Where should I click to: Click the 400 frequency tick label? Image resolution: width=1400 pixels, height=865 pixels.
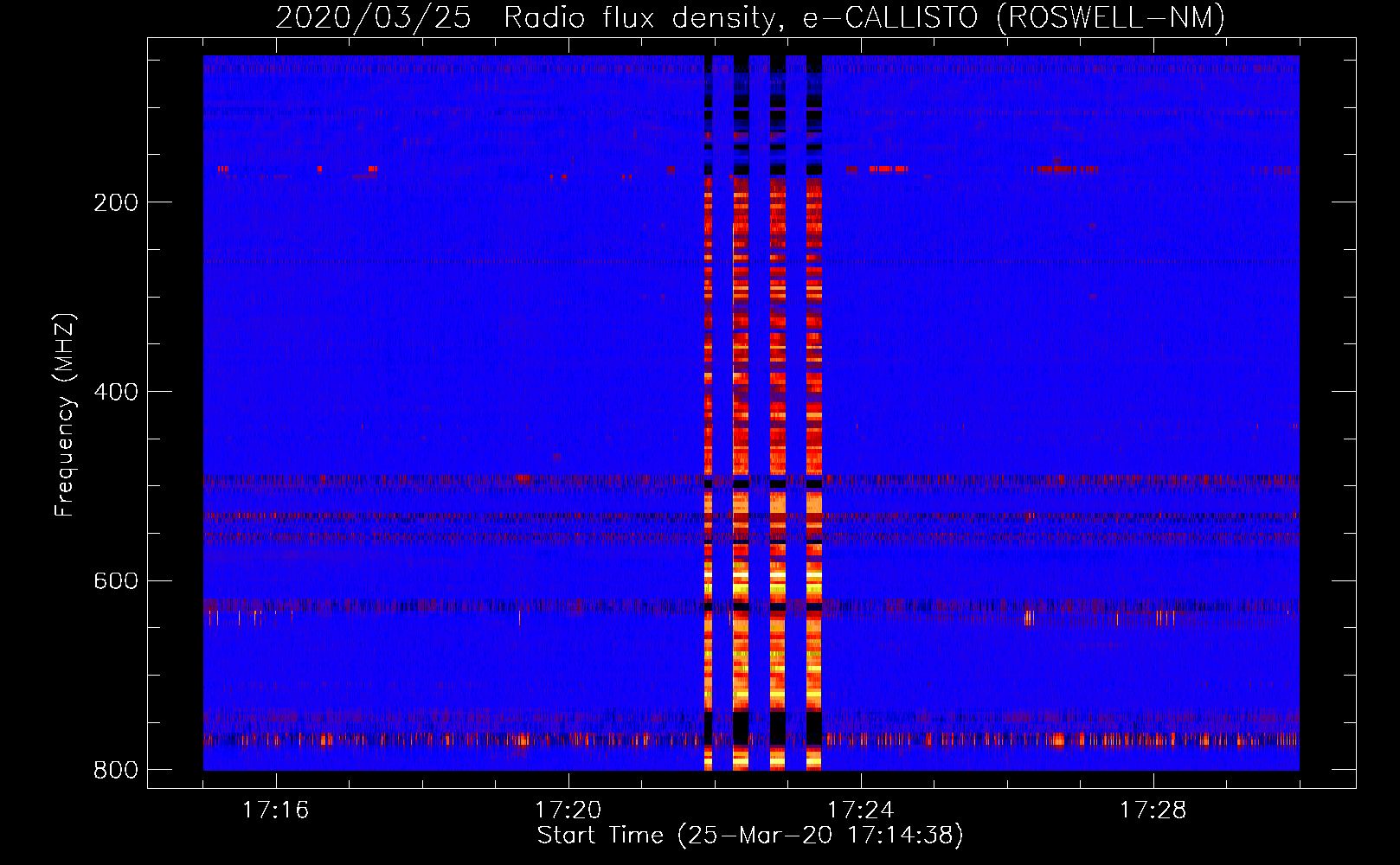click(x=117, y=392)
